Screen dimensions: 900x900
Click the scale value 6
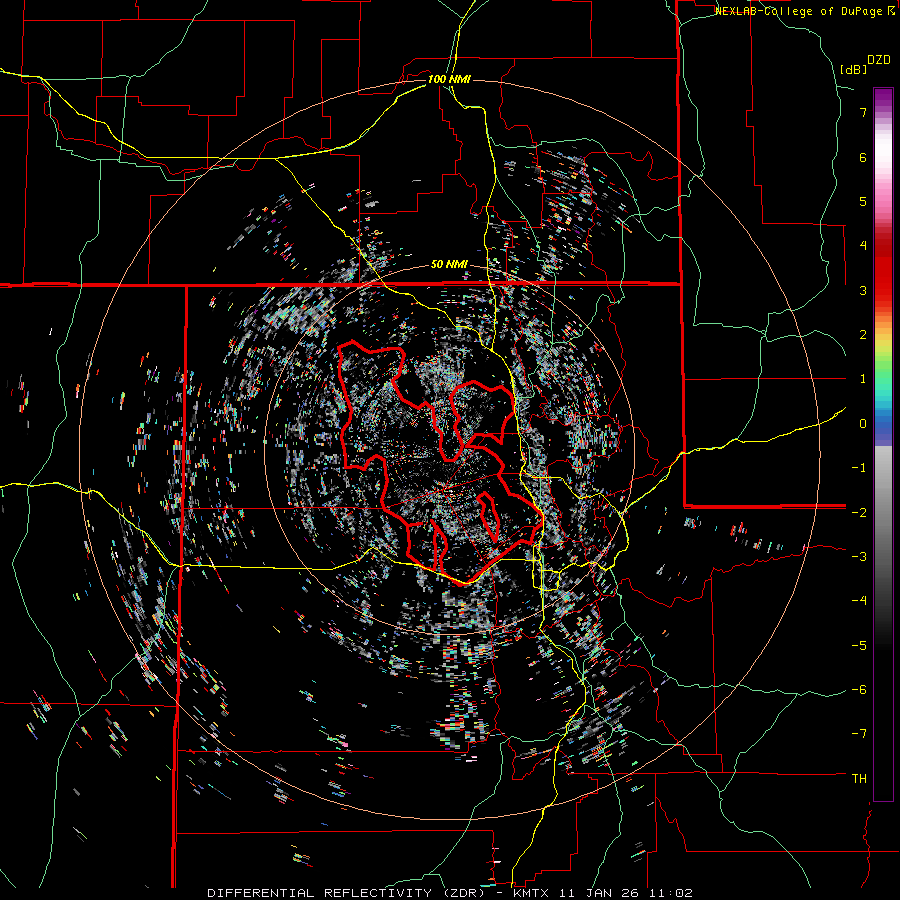click(x=863, y=157)
